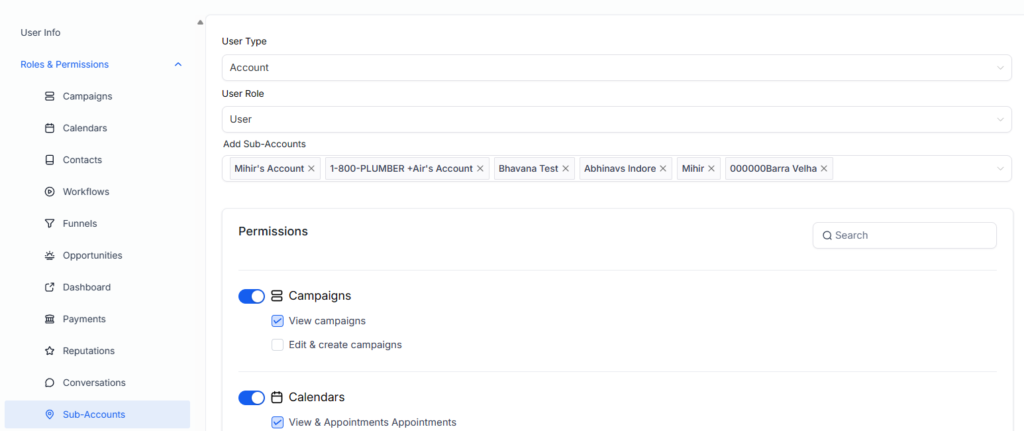This screenshot has height=431, width=1024.
Task: Disable the Calendars permission toggle
Action: (x=251, y=398)
